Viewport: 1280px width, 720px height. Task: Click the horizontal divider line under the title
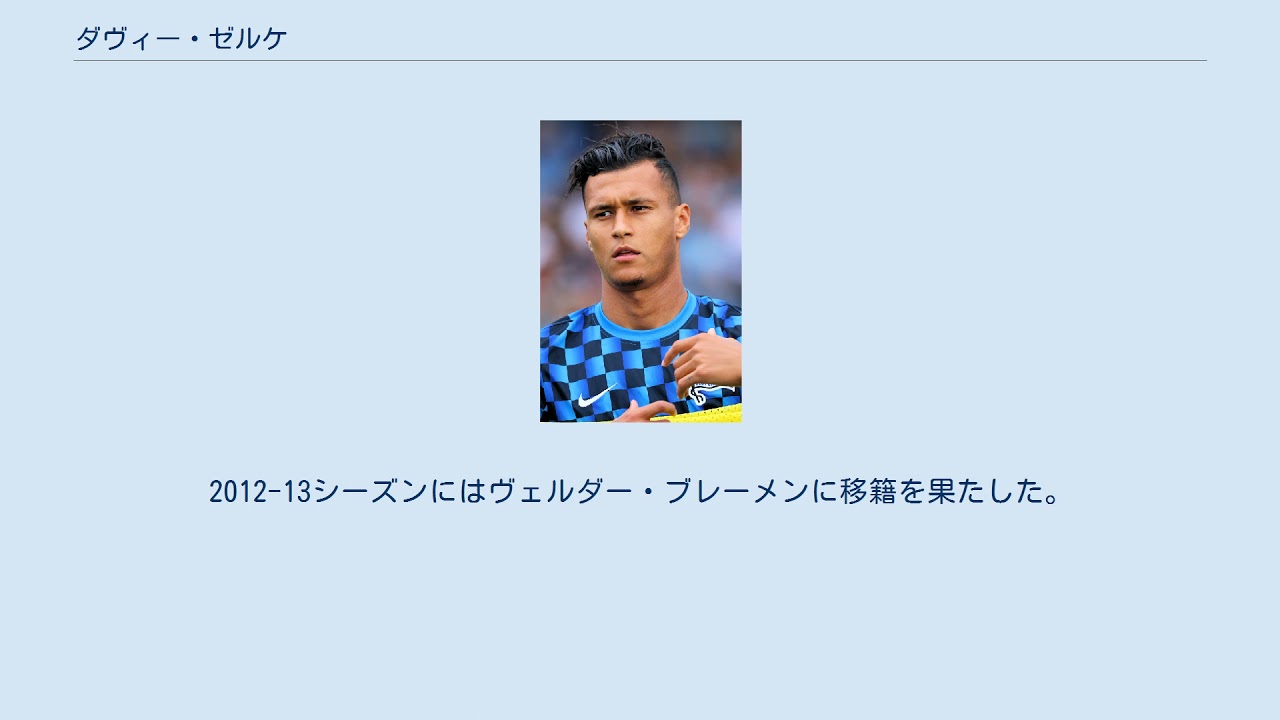pyautogui.click(x=640, y=61)
